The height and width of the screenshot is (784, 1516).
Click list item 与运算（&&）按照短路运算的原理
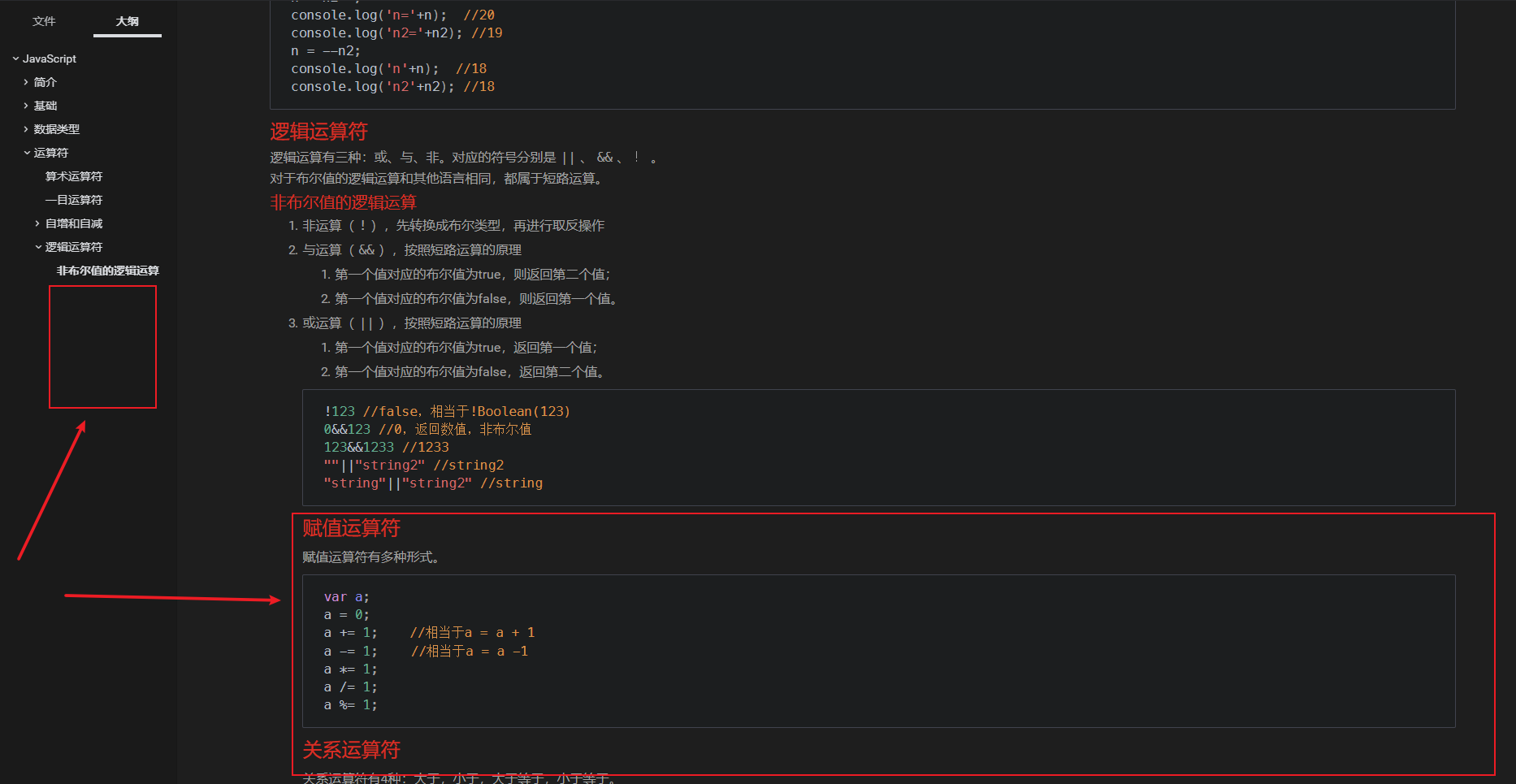click(412, 250)
